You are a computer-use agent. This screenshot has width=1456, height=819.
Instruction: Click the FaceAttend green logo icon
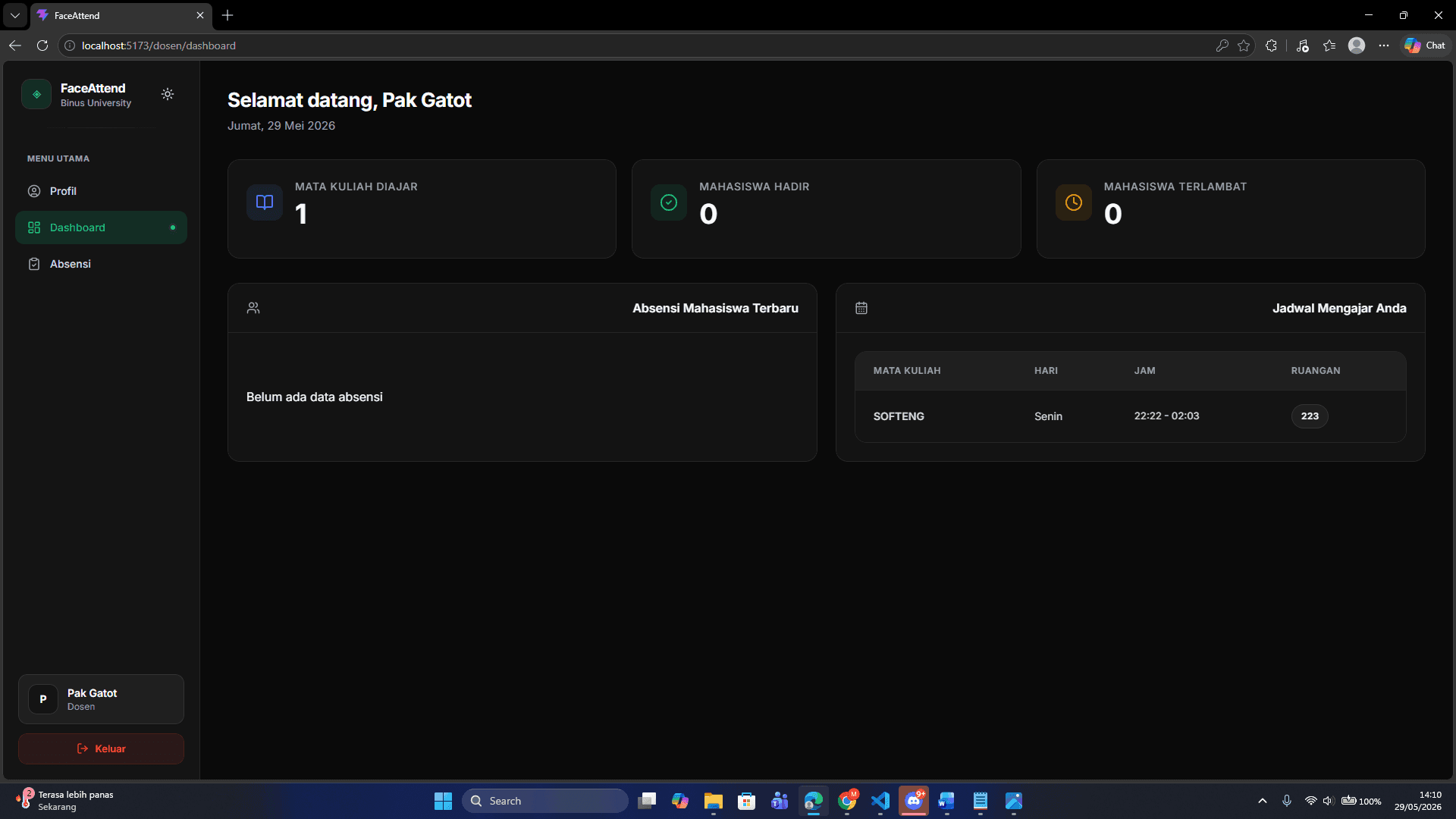pos(36,94)
